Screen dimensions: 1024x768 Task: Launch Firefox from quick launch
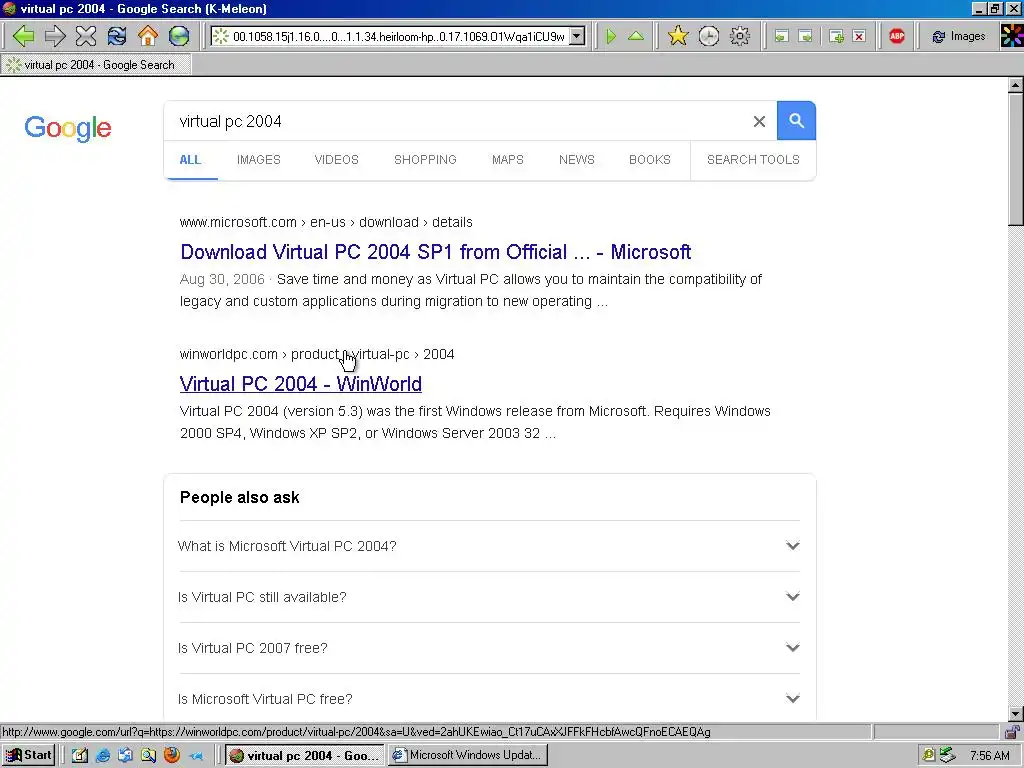point(172,756)
